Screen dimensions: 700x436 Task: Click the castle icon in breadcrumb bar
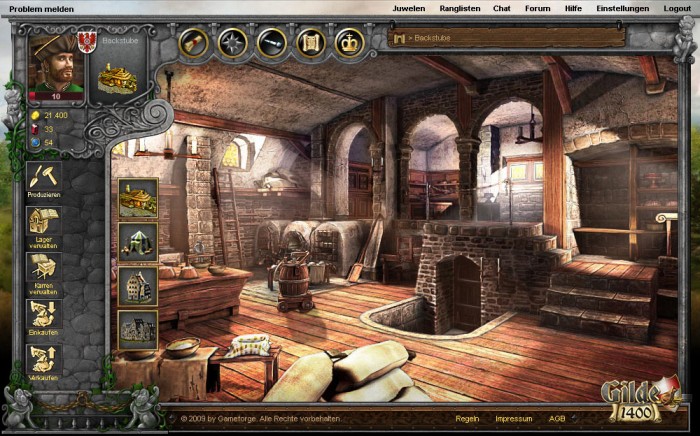click(399, 39)
